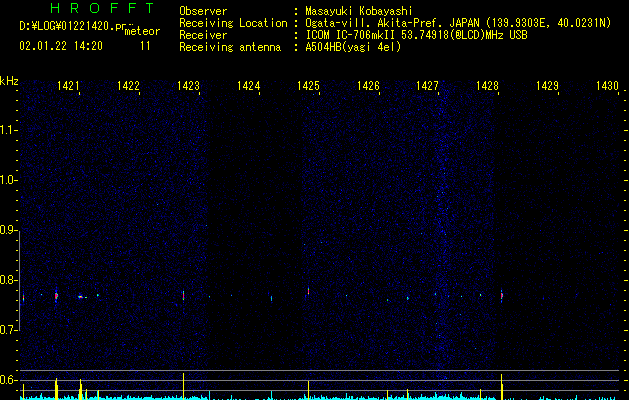Select the ICOM IC-706mkII receiver description
629x400 pixels.
click(416, 35)
